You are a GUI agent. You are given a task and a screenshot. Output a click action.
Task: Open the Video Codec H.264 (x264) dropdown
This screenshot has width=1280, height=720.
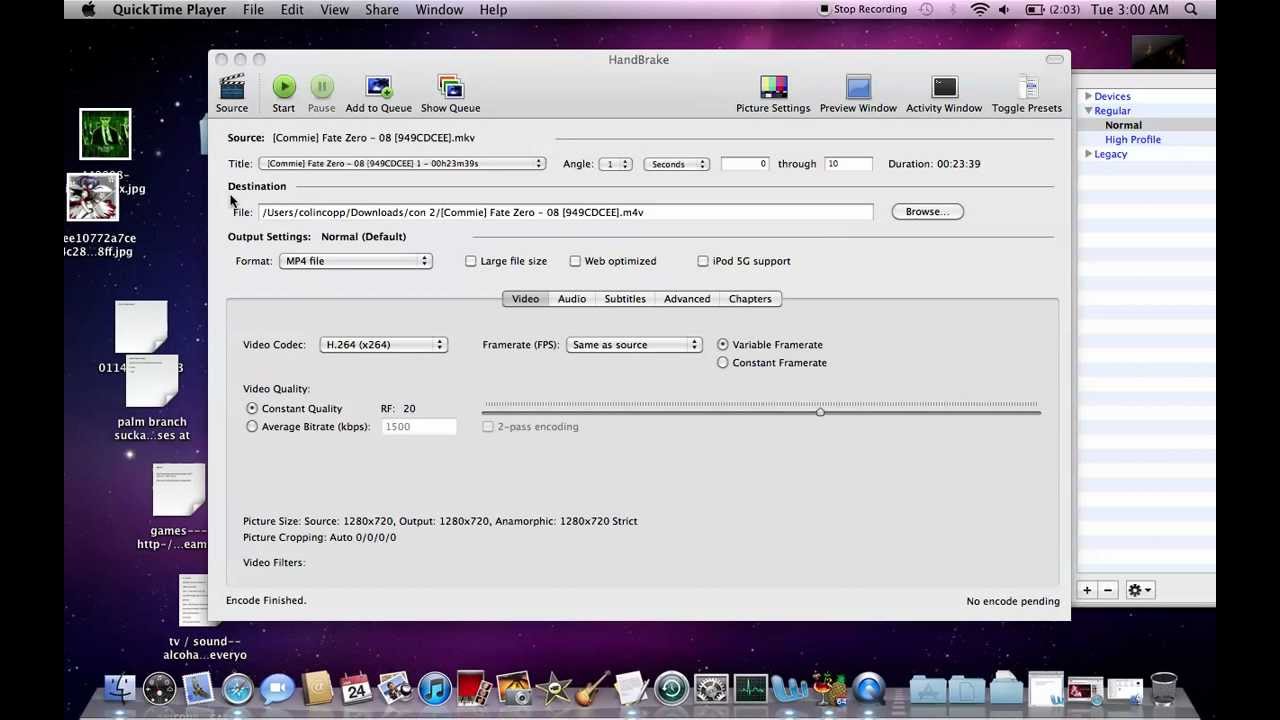(x=383, y=345)
